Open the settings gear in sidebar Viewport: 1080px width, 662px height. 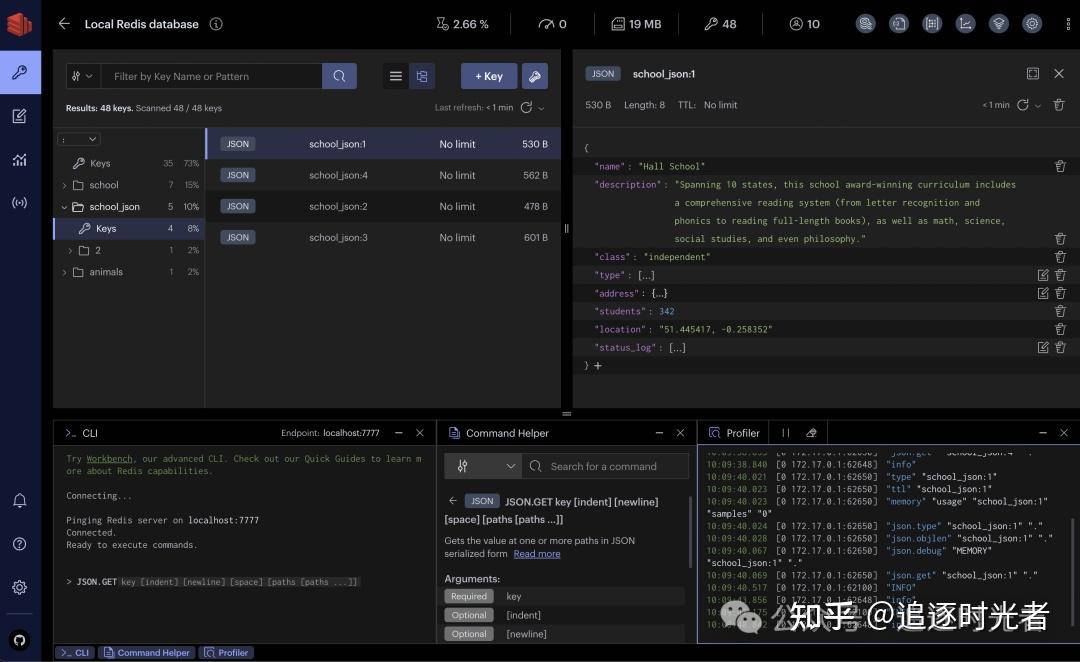tap(20, 587)
